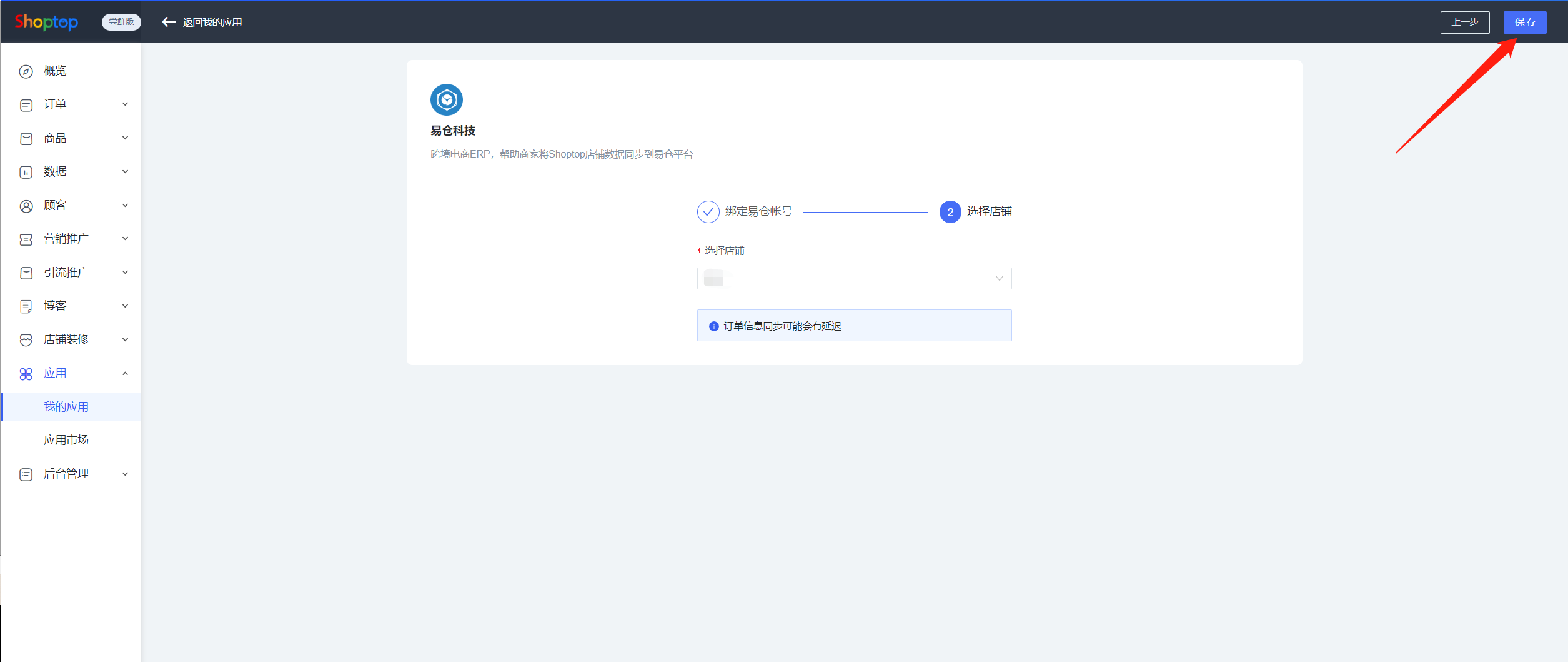Open the 营销推广 menu
This screenshot has width=1568, height=662.
66,239
